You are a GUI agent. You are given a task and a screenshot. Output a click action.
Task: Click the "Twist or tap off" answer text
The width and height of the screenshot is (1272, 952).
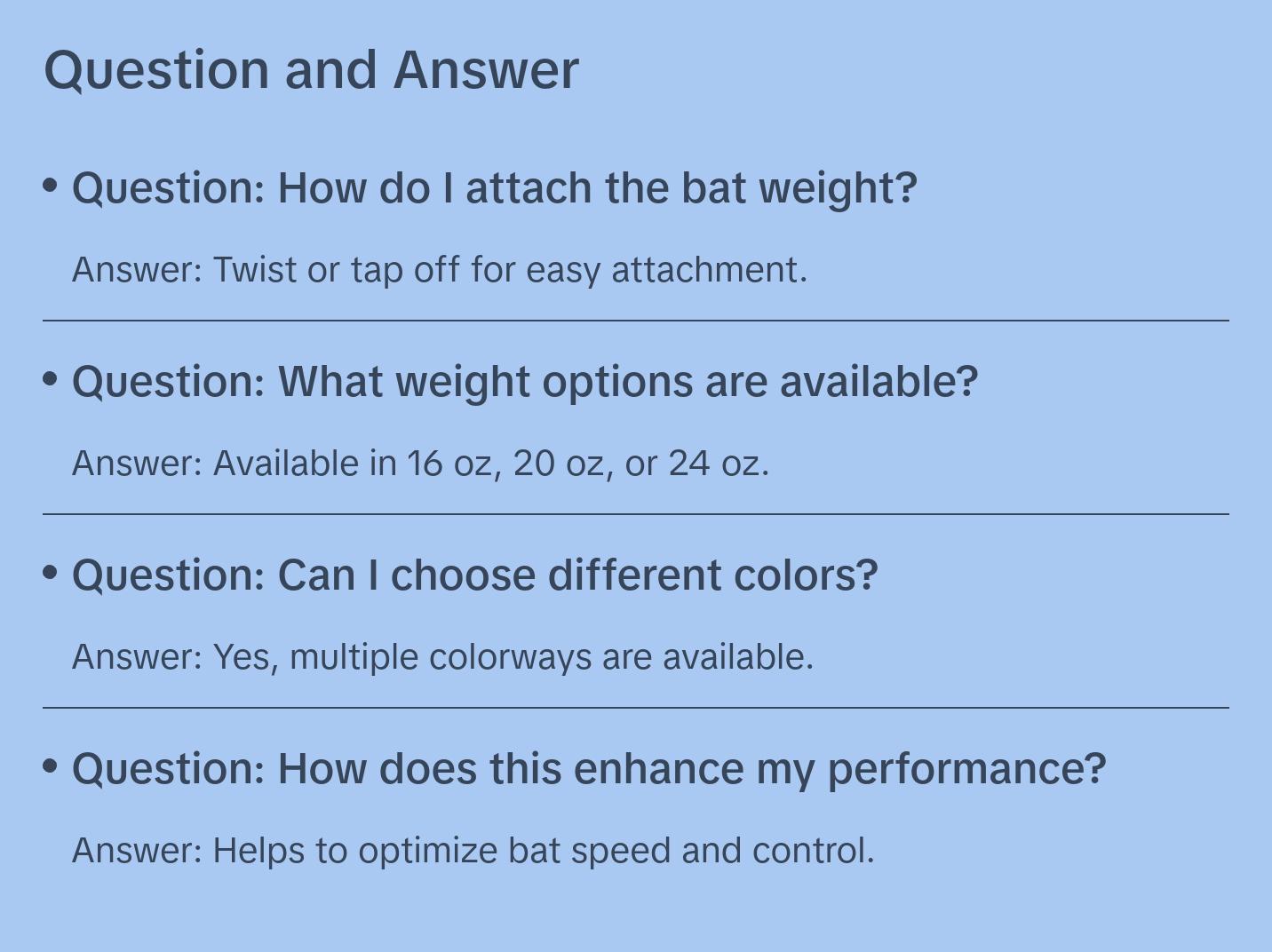click(x=439, y=270)
